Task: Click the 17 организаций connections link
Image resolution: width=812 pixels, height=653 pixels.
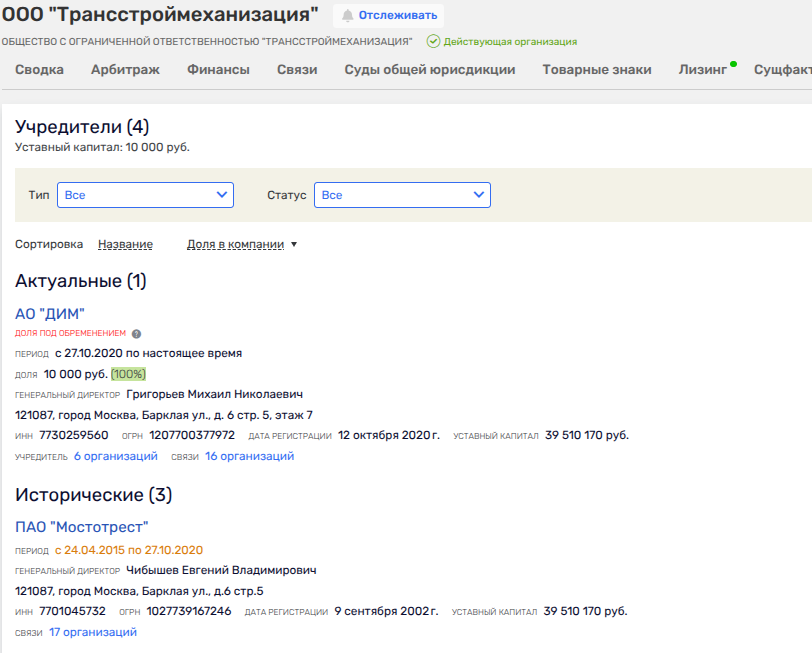Action: click(92, 632)
